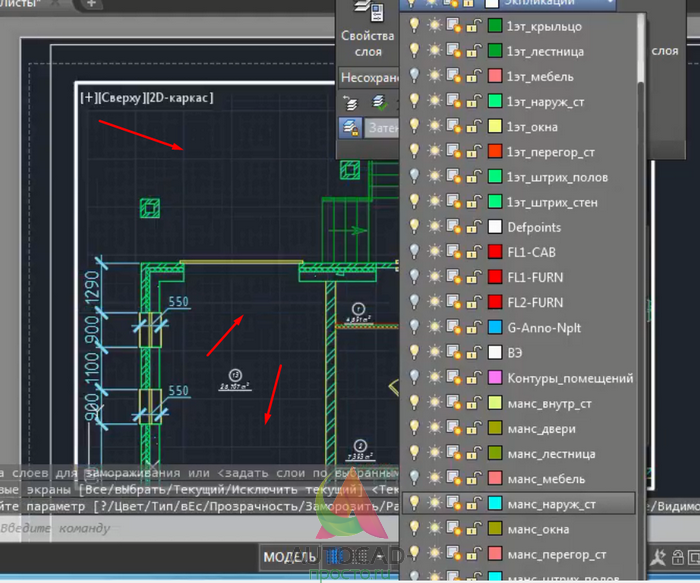Lock the 1эт_перегор_ст layer
Image resolution: width=700 pixels, height=583 pixels.
click(x=474, y=151)
